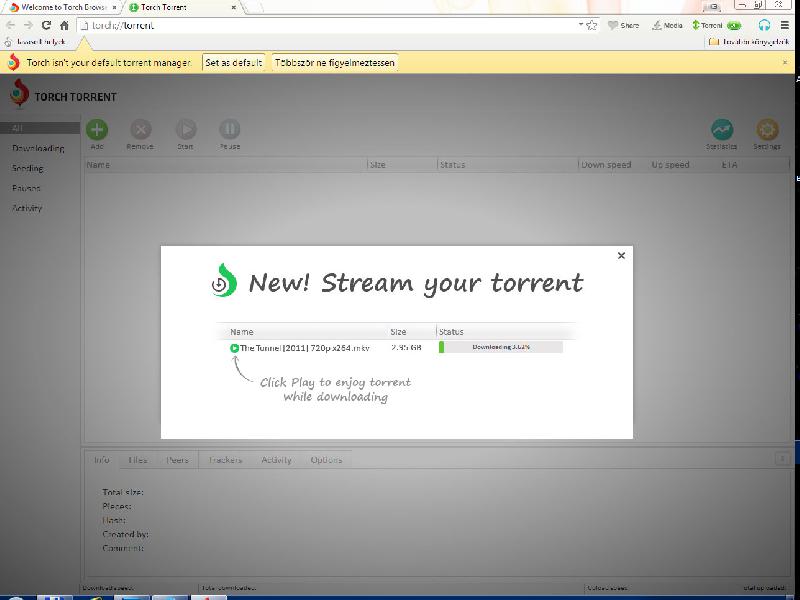Screen dimensions: 800x600
Task: Open a new tab with the new-tab button
Action: [x=254, y=7]
